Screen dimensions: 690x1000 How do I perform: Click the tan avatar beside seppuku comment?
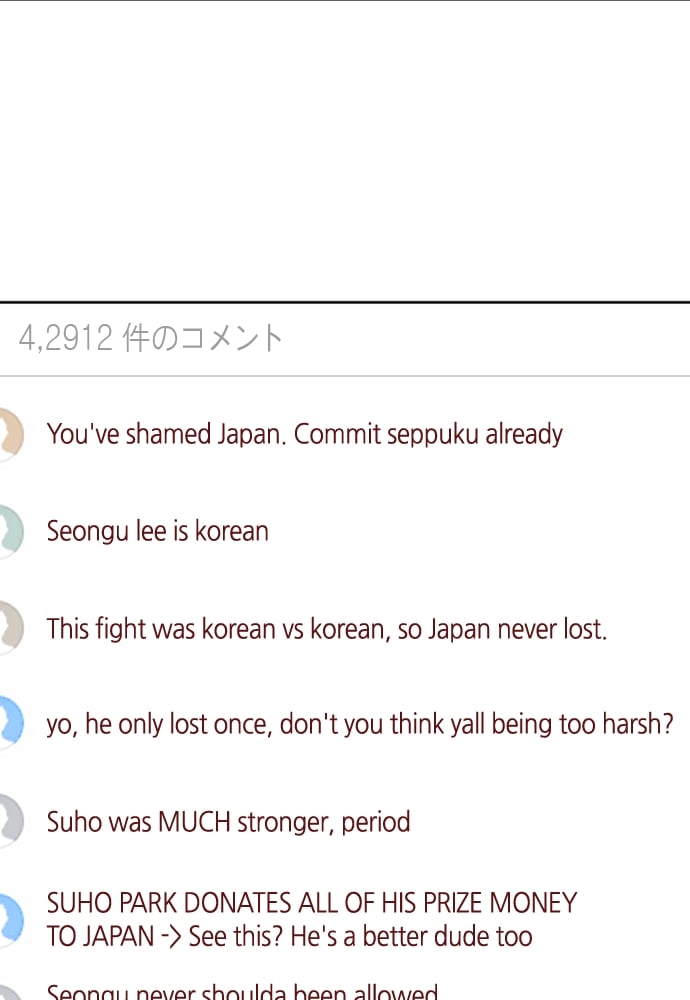click(11, 434)
